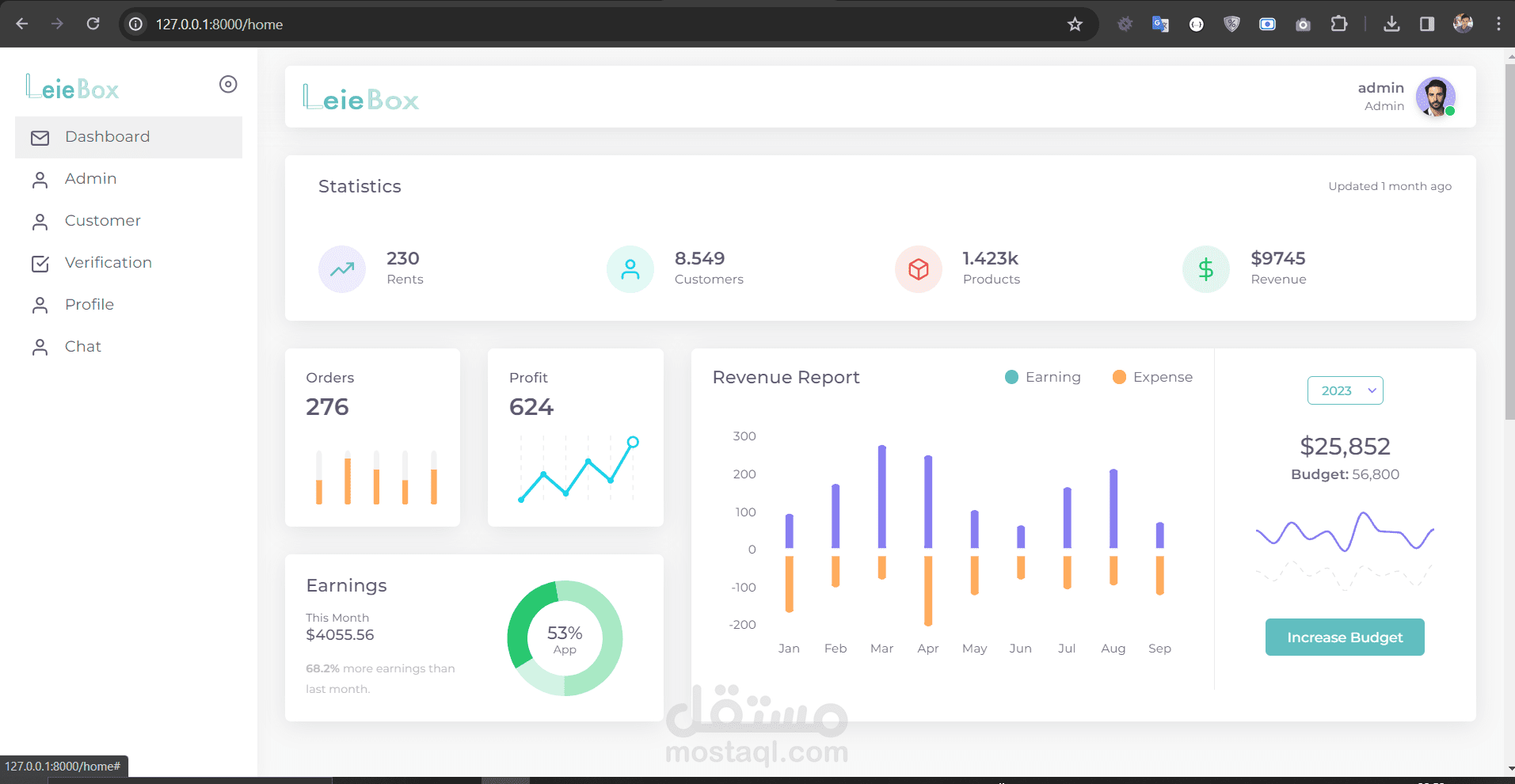Click the $25,852 budget amount
The height and width of the screenshot is (784, 1515).
[1345, 447]
